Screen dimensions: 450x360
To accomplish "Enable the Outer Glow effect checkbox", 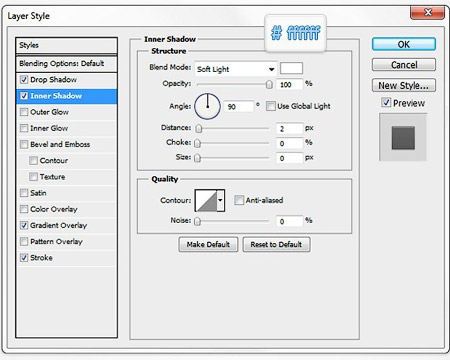I will coord(24,112).
